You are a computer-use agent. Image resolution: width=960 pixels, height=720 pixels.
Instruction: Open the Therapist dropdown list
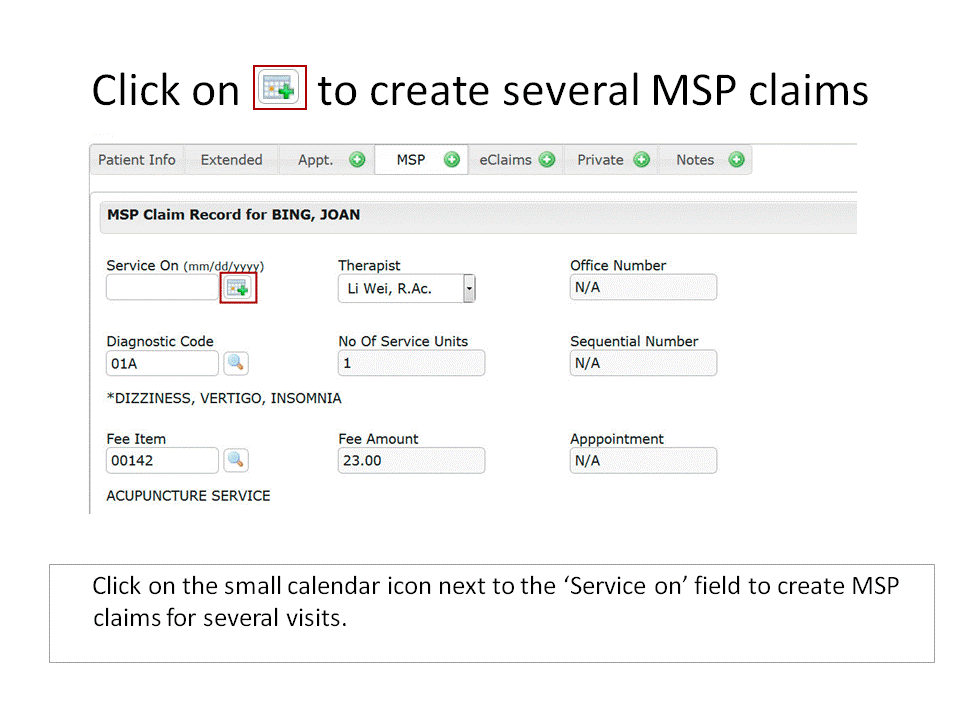(469, 289)
